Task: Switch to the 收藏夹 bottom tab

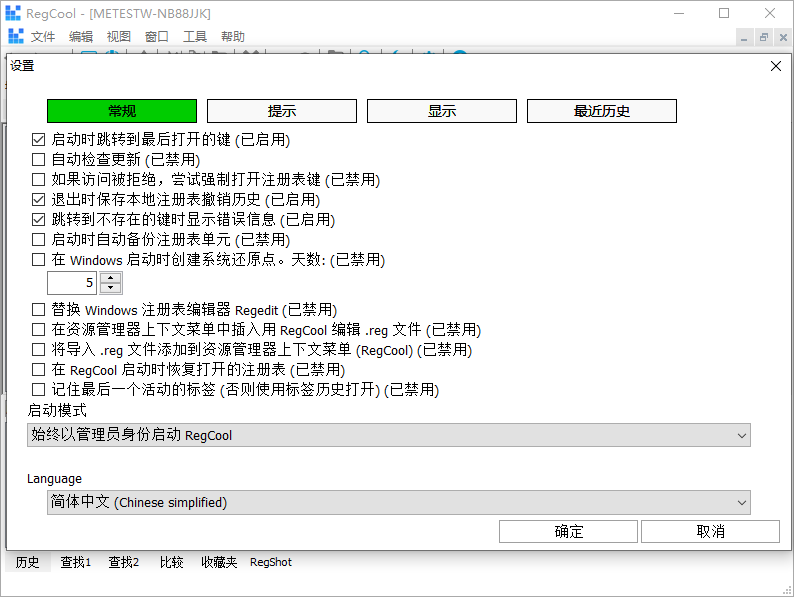Action: pyautogui.click(x=219, y=562)
